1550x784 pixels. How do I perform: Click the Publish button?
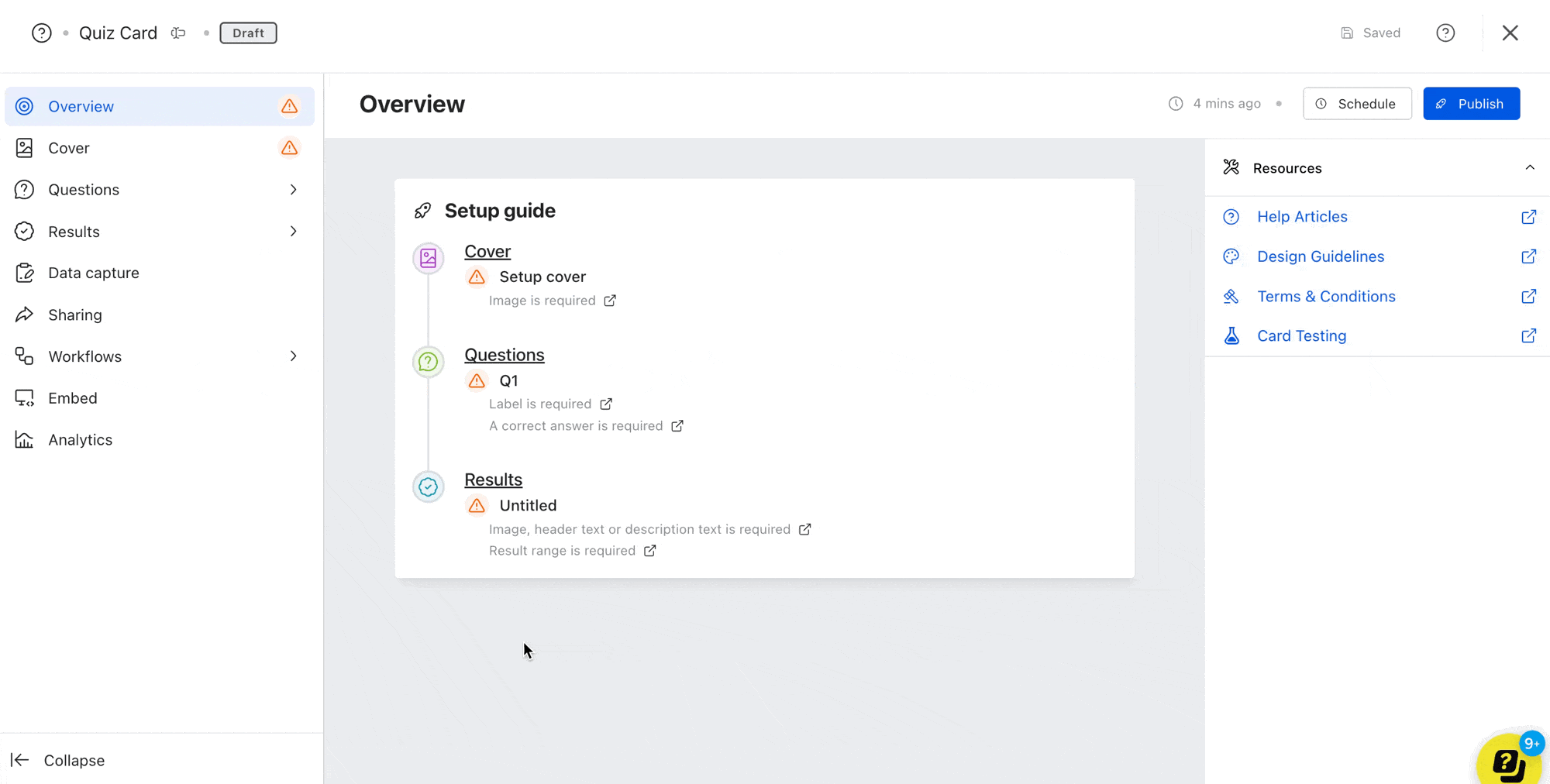click(x=1471, y=104)
